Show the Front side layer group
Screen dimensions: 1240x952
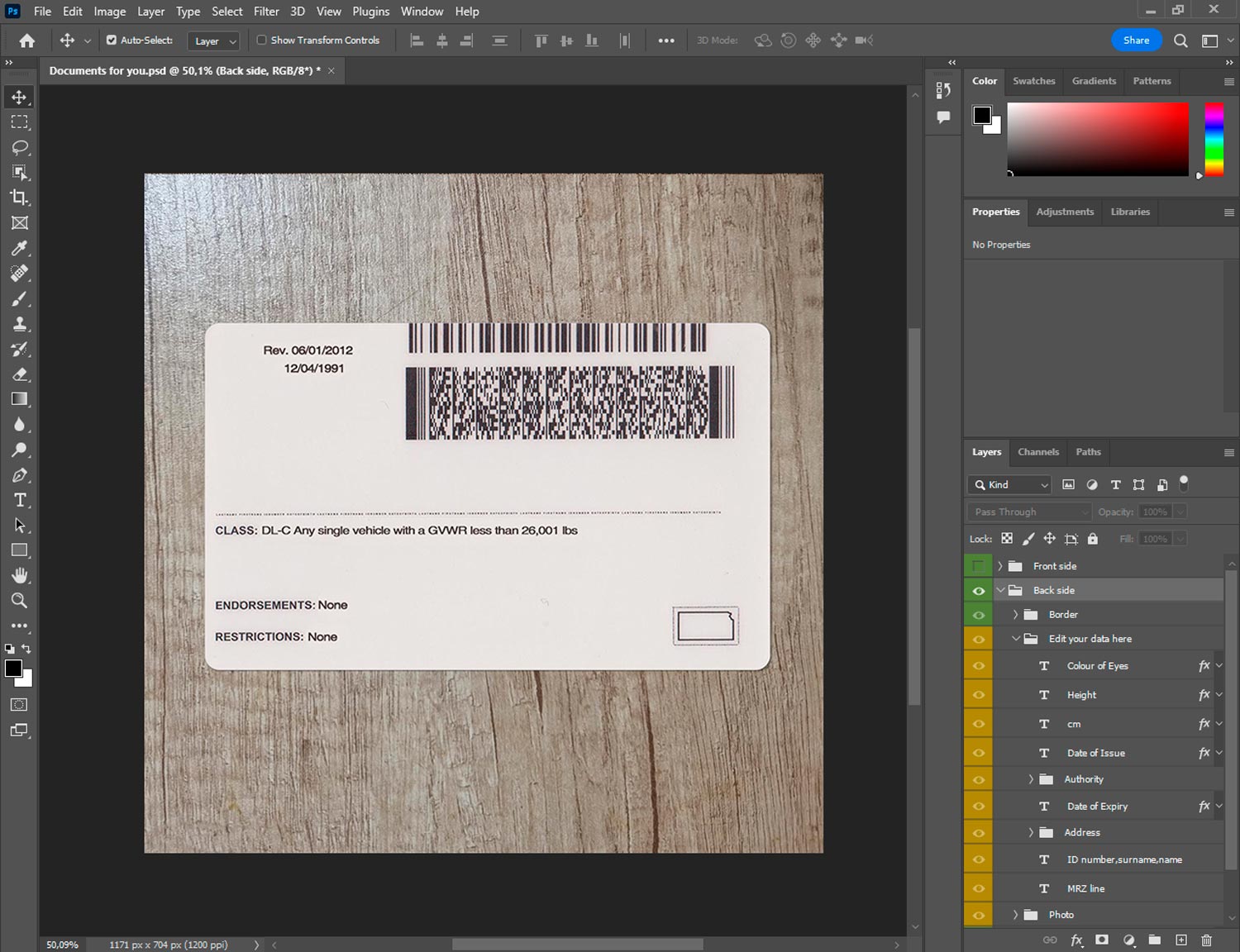[x=978, y=566]
